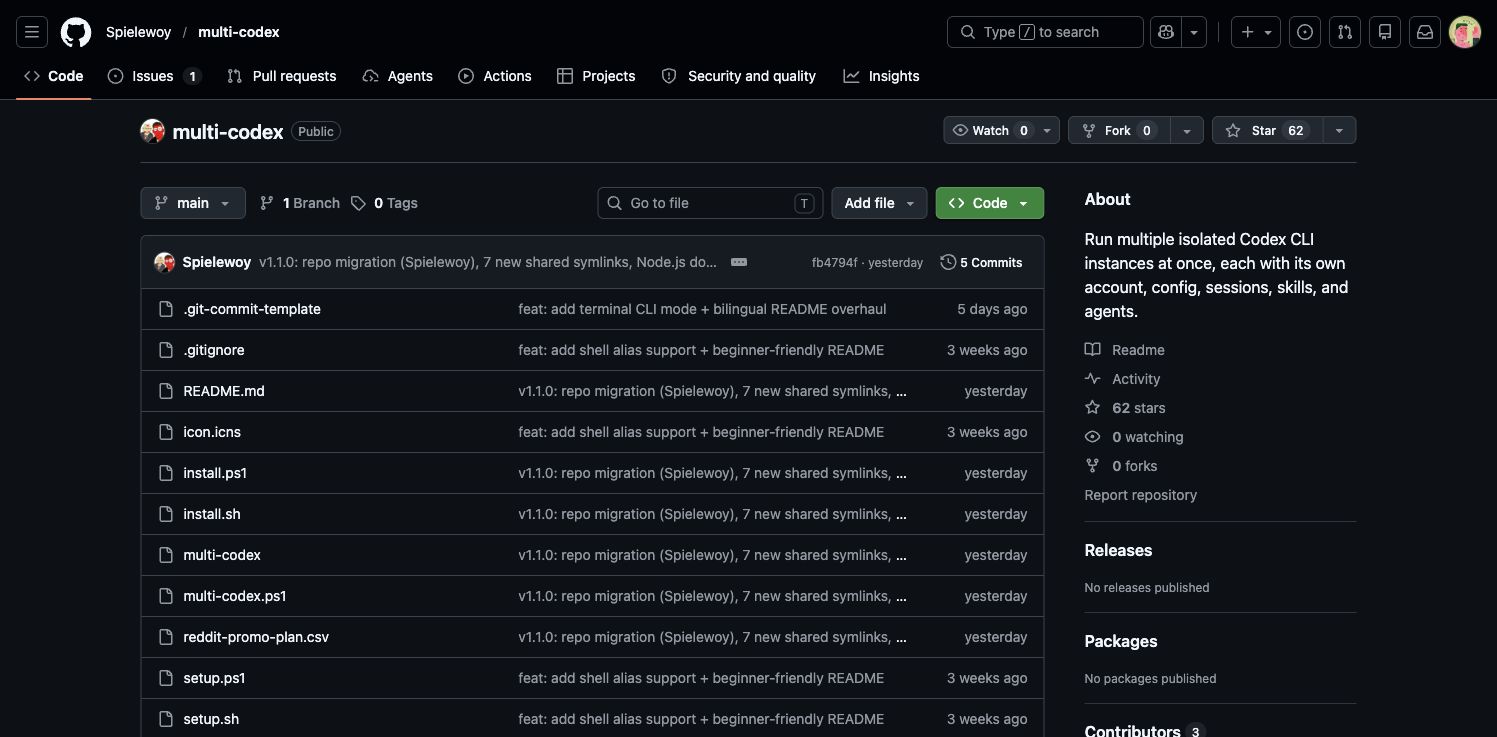
Task: Open the icon.icns file
Action: pos(212,432)
